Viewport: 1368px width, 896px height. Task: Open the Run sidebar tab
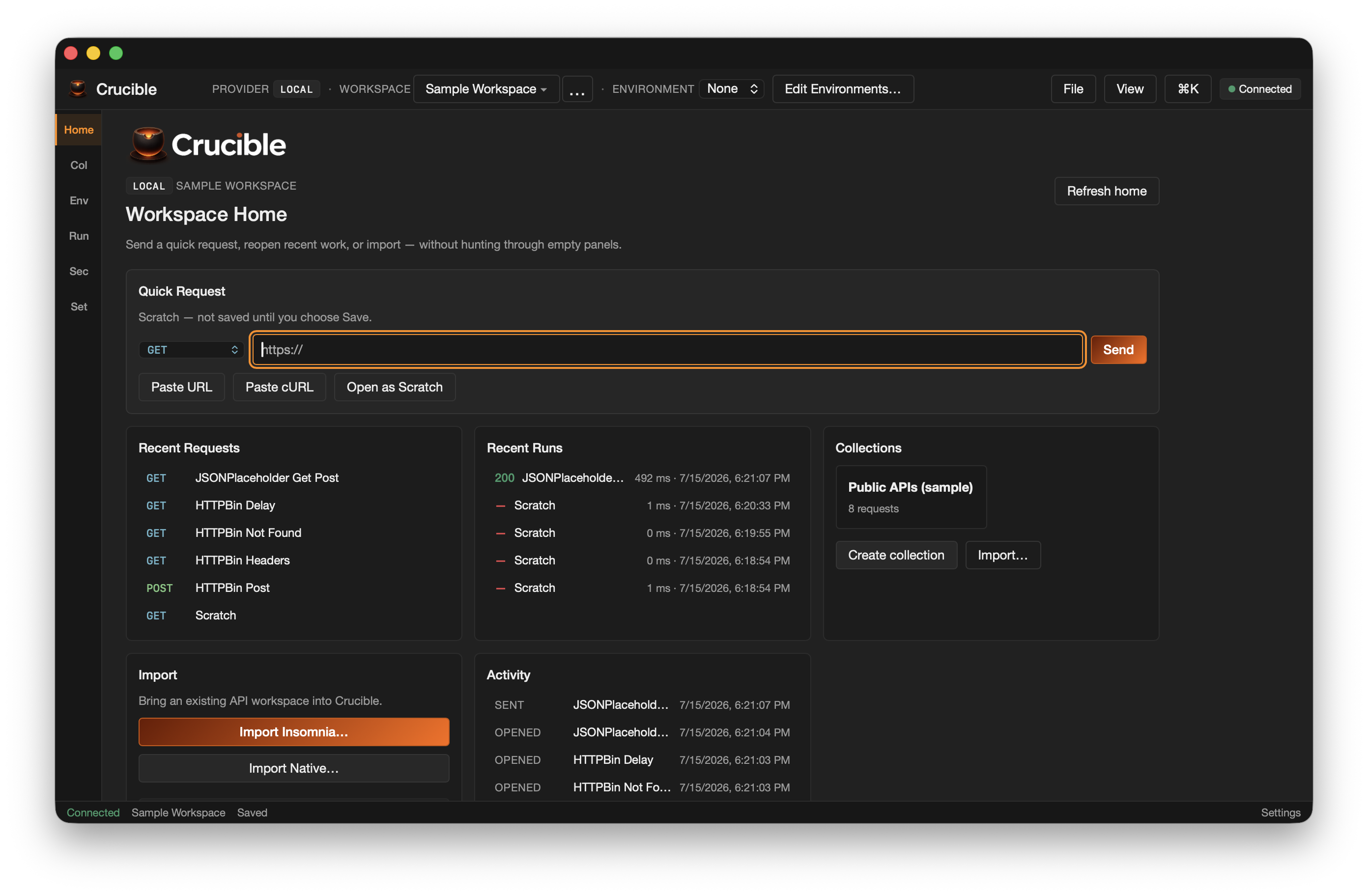click(79, 236)
